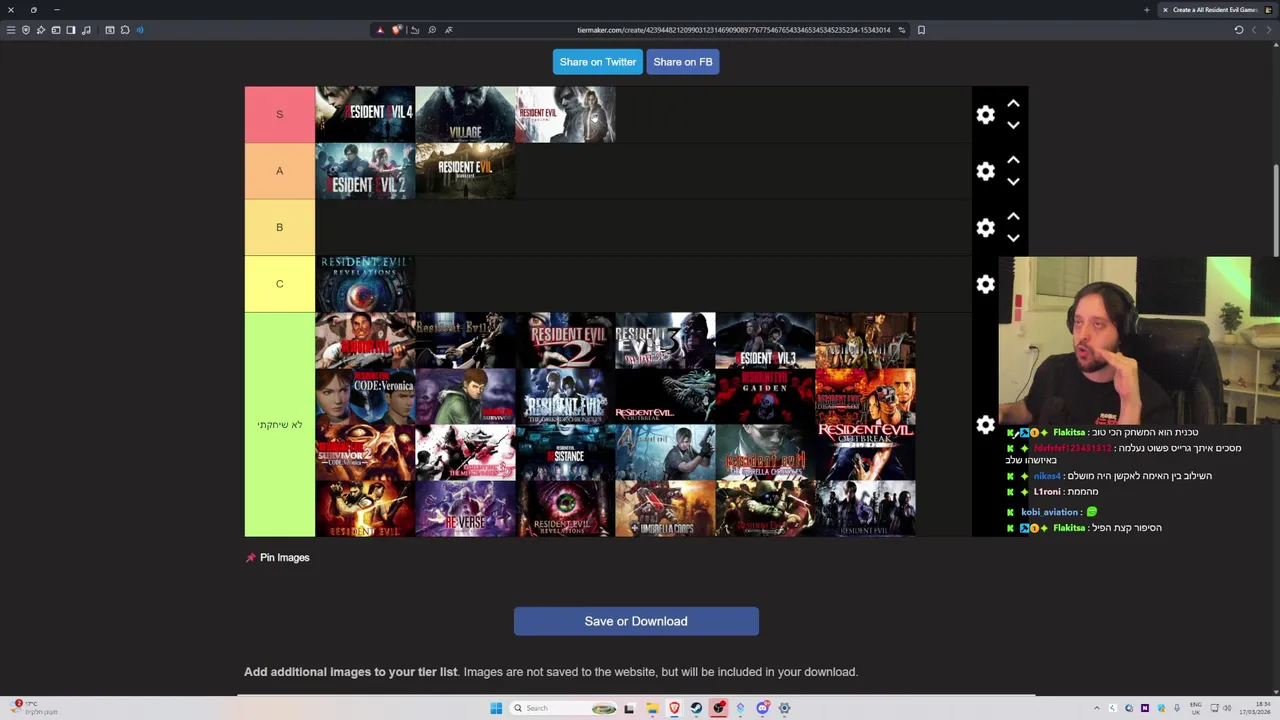Open a new browser tab with plus
The image size is (1280, 720).
1147,10
